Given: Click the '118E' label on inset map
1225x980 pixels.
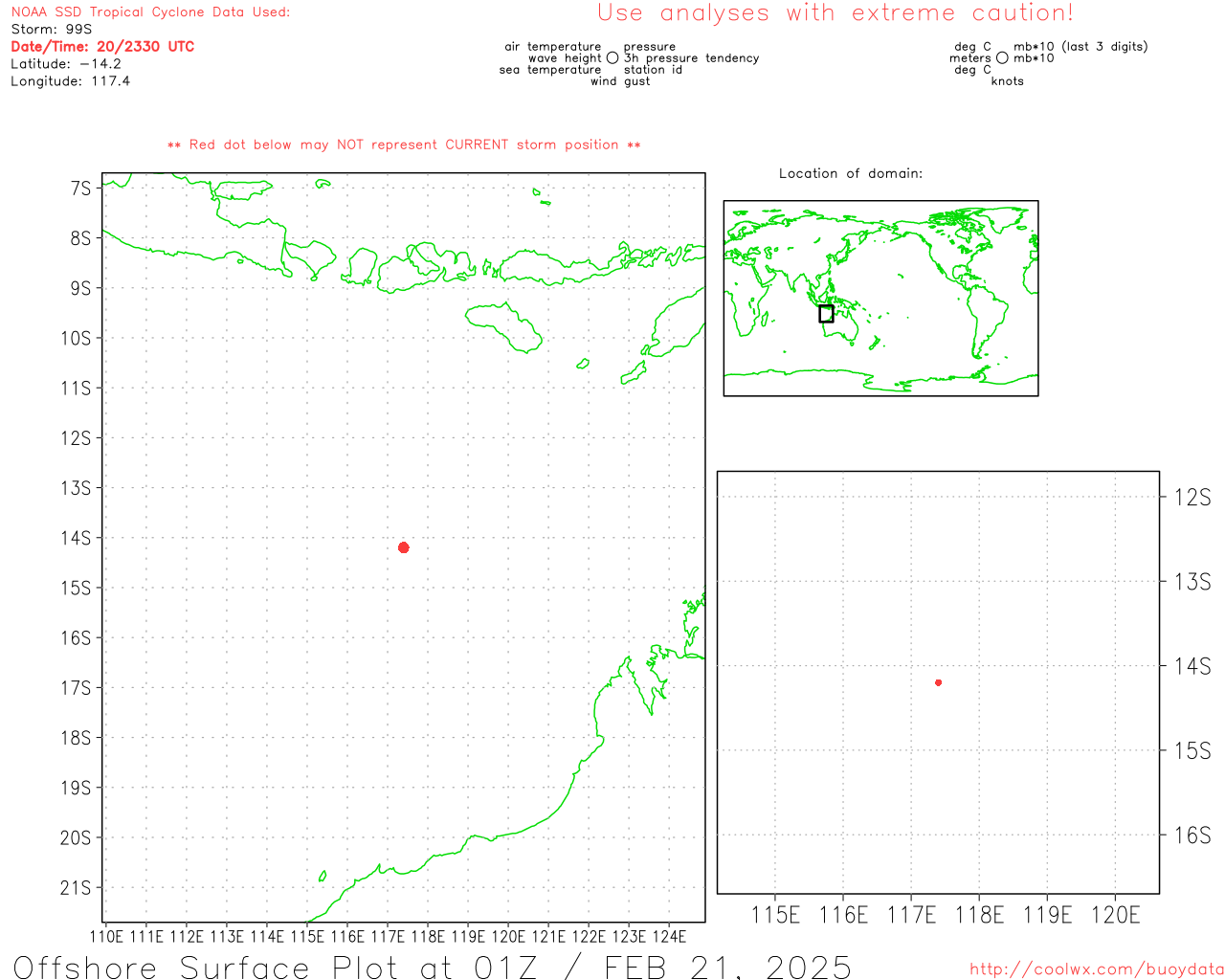Looking at the screenshot, I should [980, 915].
